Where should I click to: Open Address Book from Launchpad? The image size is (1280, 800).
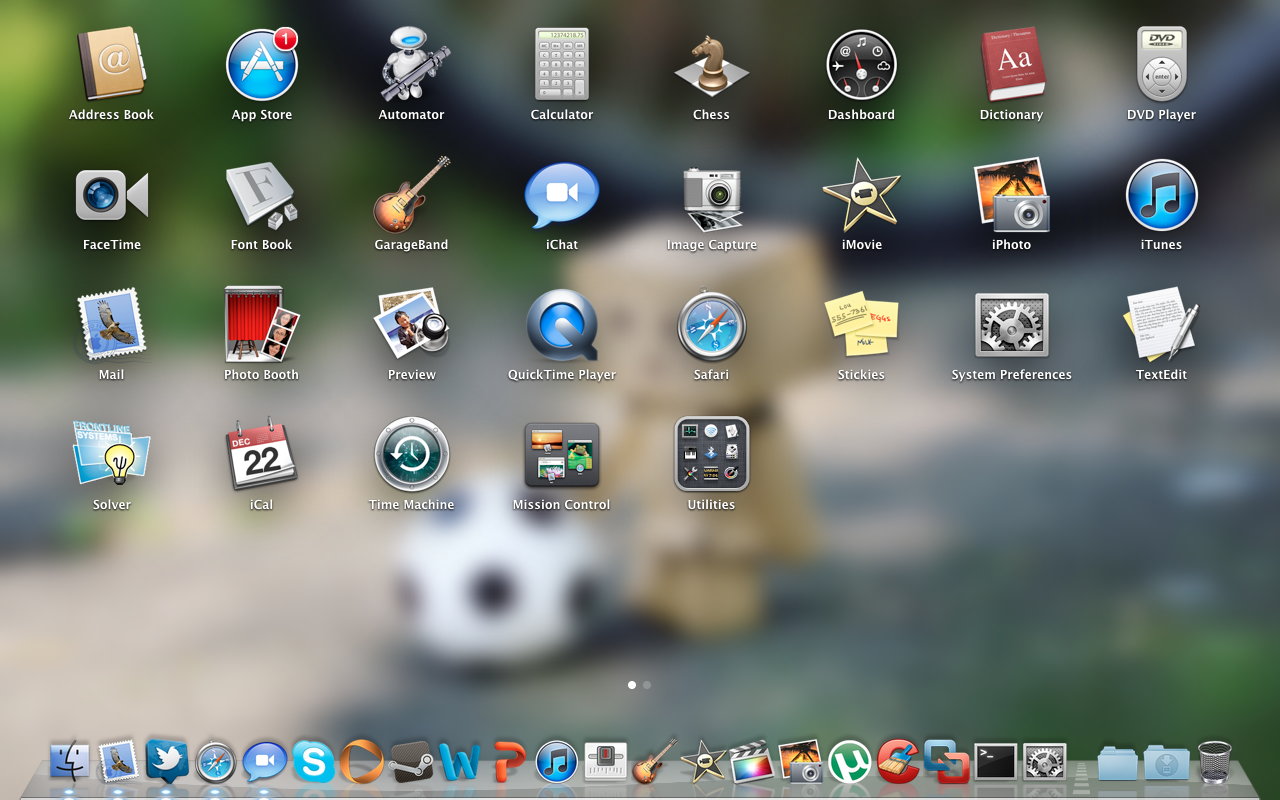112,64
